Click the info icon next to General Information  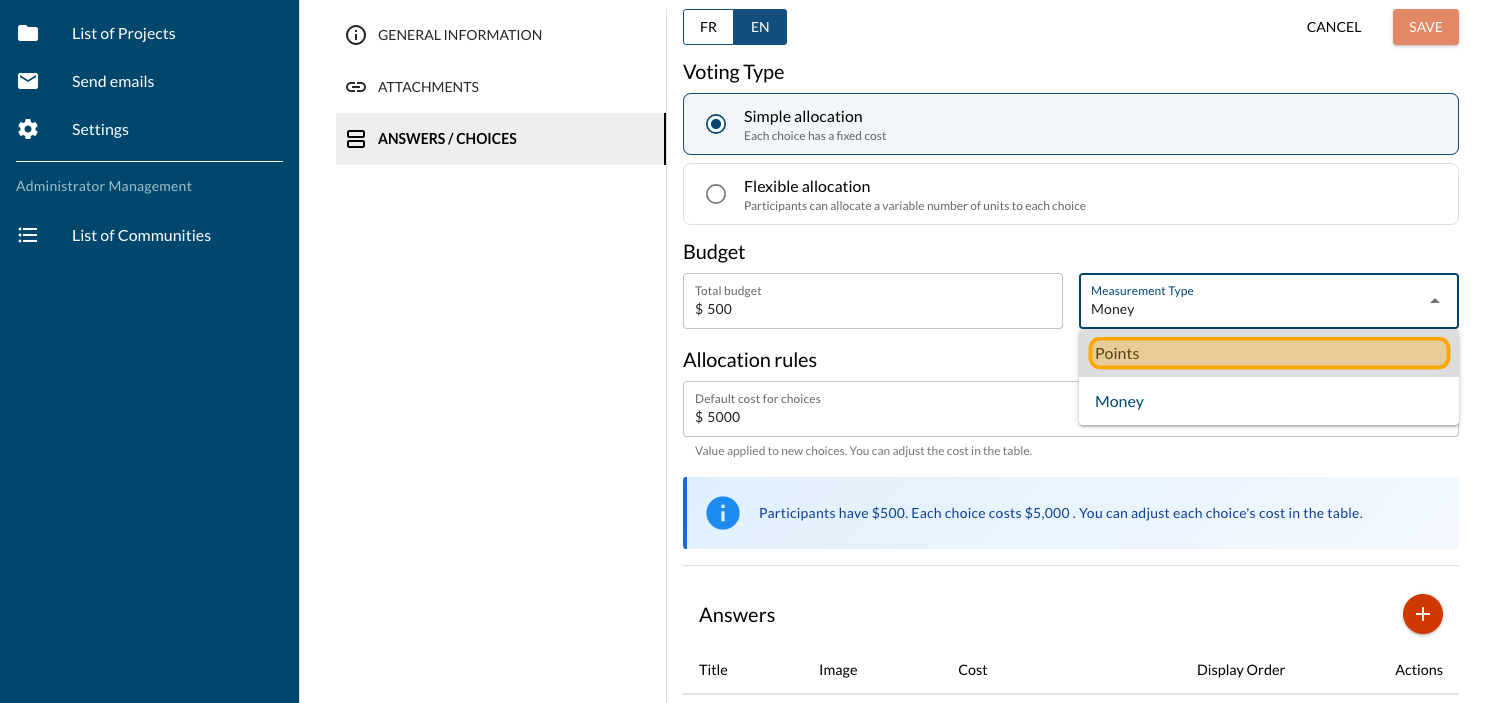(355, 35)
